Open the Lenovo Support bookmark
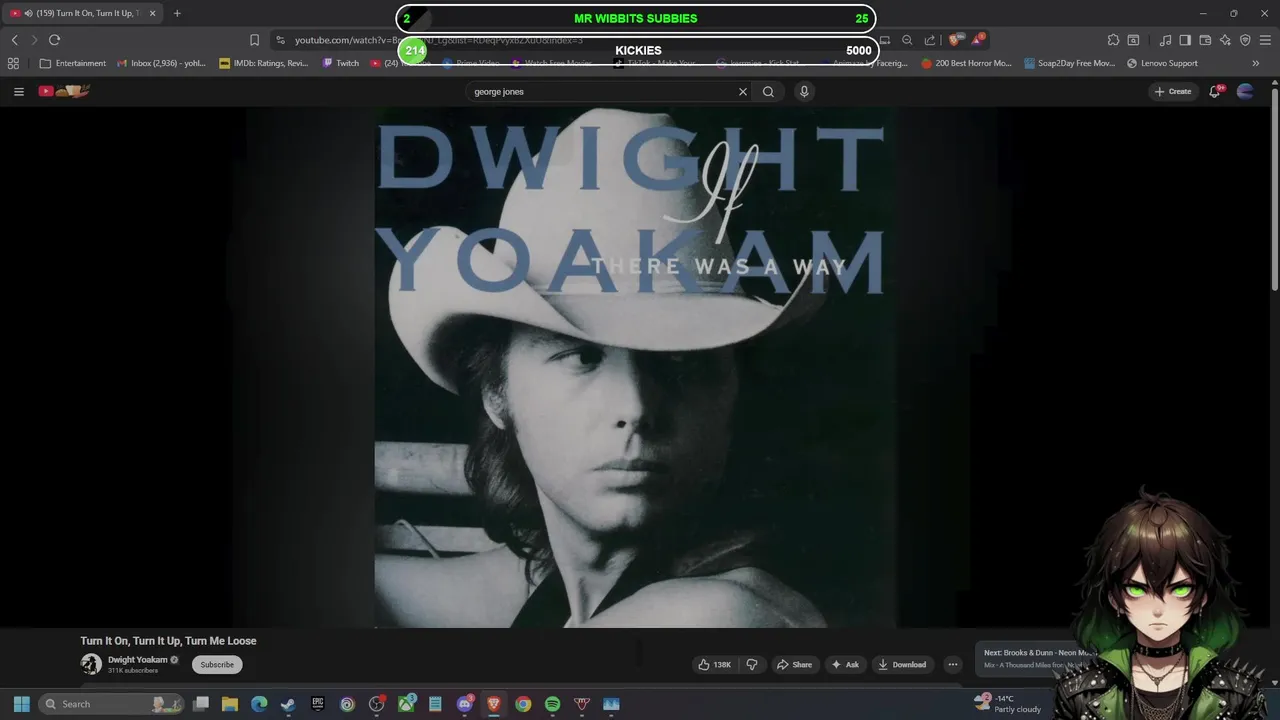This screenshot has height=720, width=1280. click(1162, 63)
